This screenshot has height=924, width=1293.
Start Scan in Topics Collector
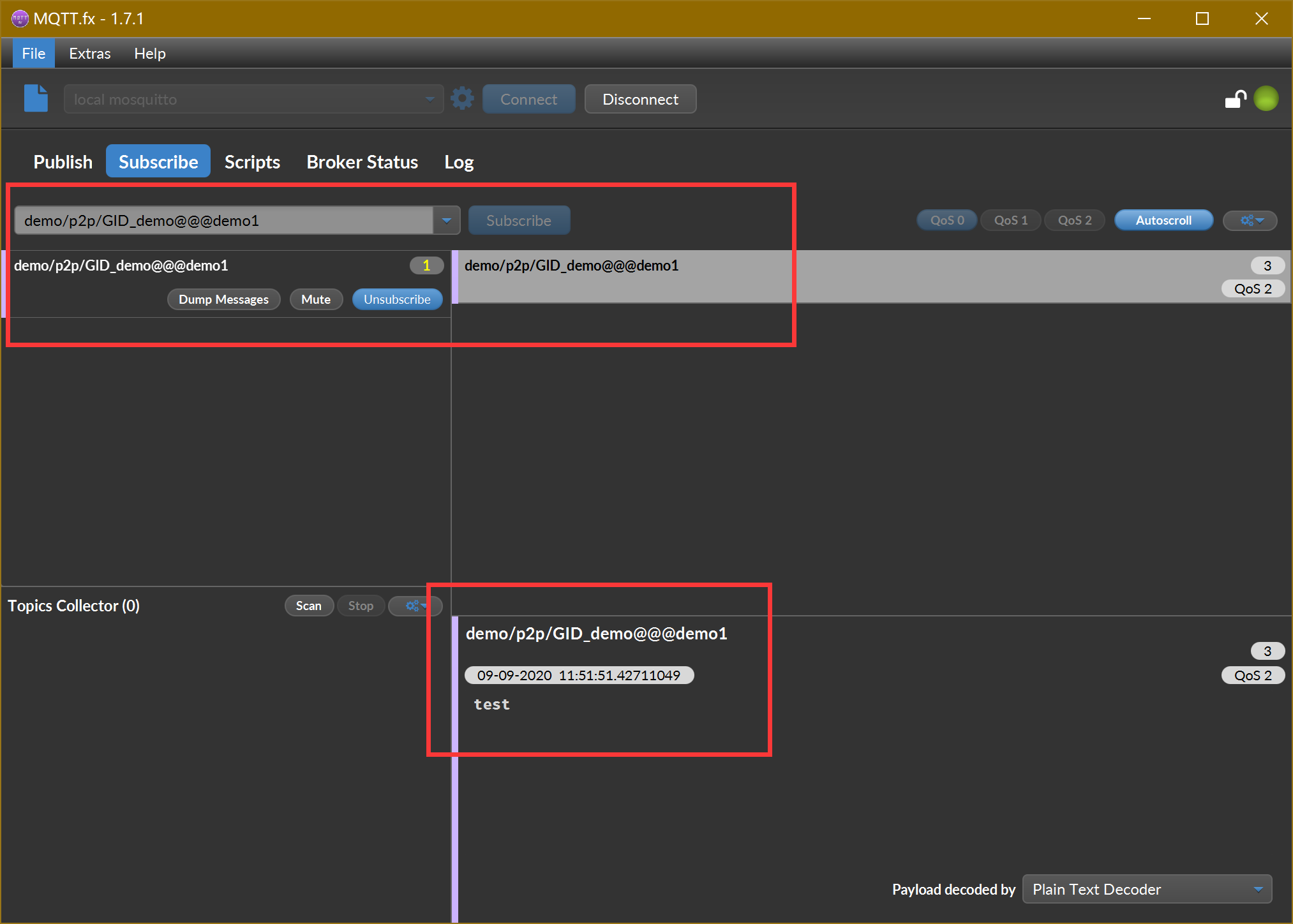pos(309,606)
